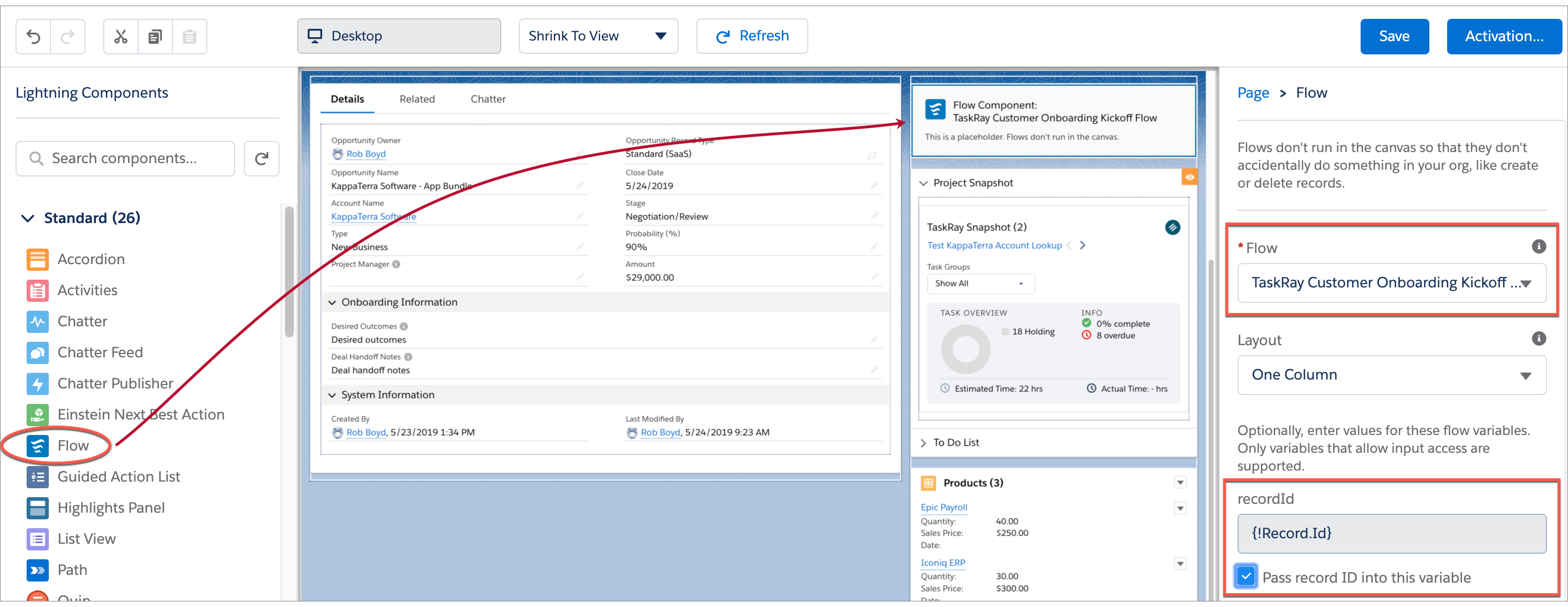The height and width of the screenshot is (607, 1568).
Task: Save the Lightning page
Action: pyautogui.click(x=1394, y=37)
